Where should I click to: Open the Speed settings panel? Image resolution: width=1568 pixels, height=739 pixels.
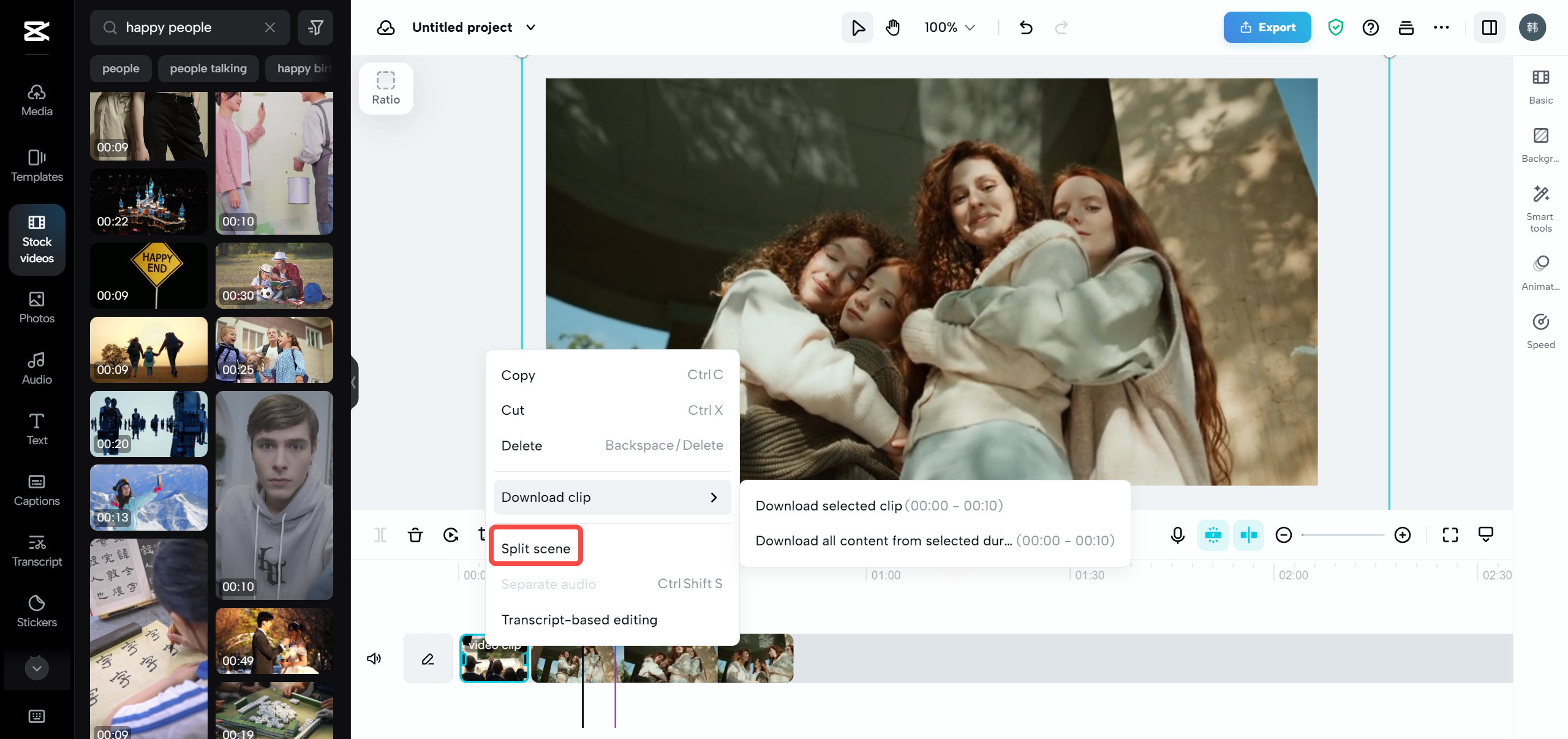[1540, 330]
